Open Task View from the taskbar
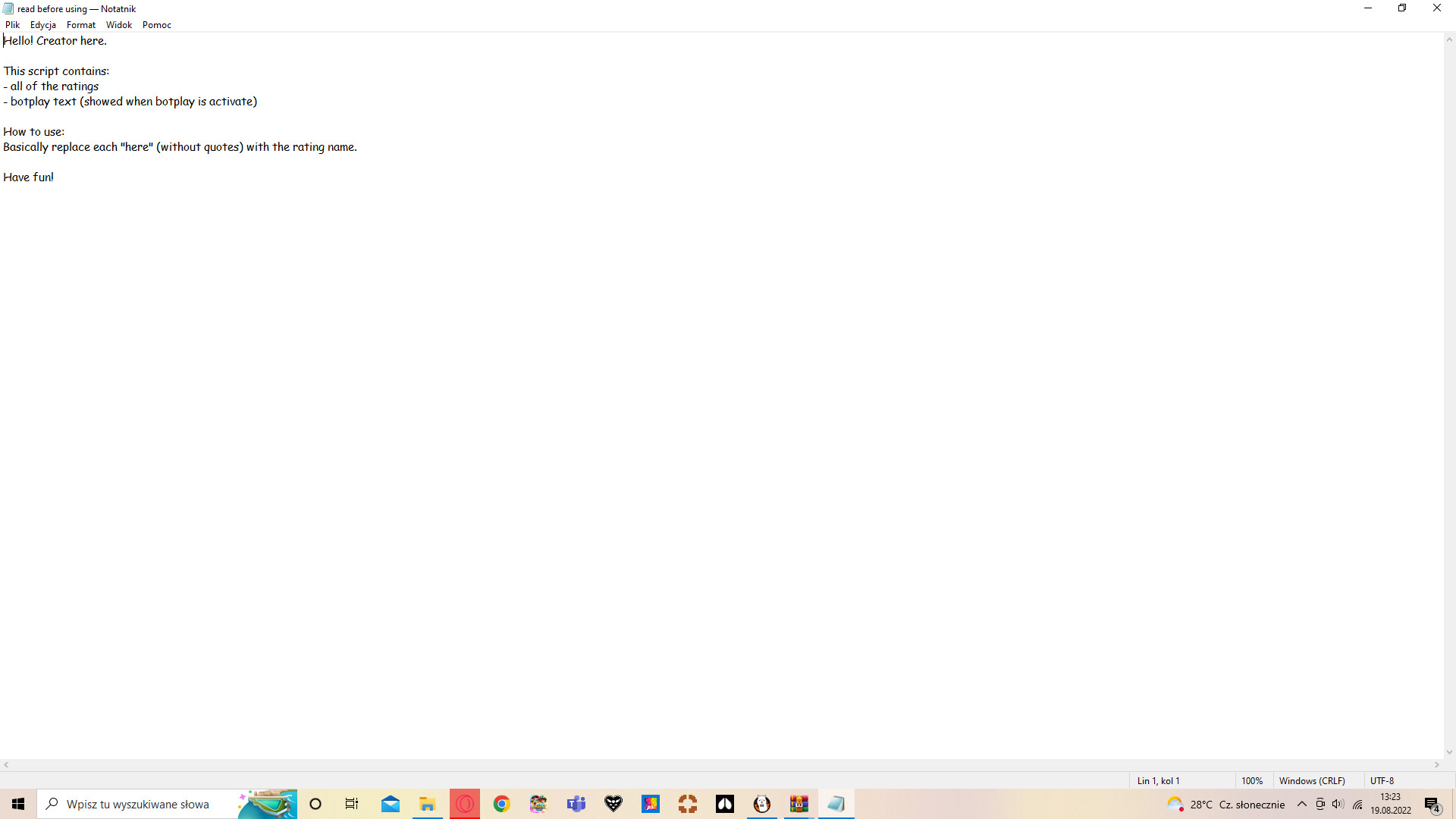This screenshot has width=1456, height=819. pyautogui.click(x=352, y=804)
